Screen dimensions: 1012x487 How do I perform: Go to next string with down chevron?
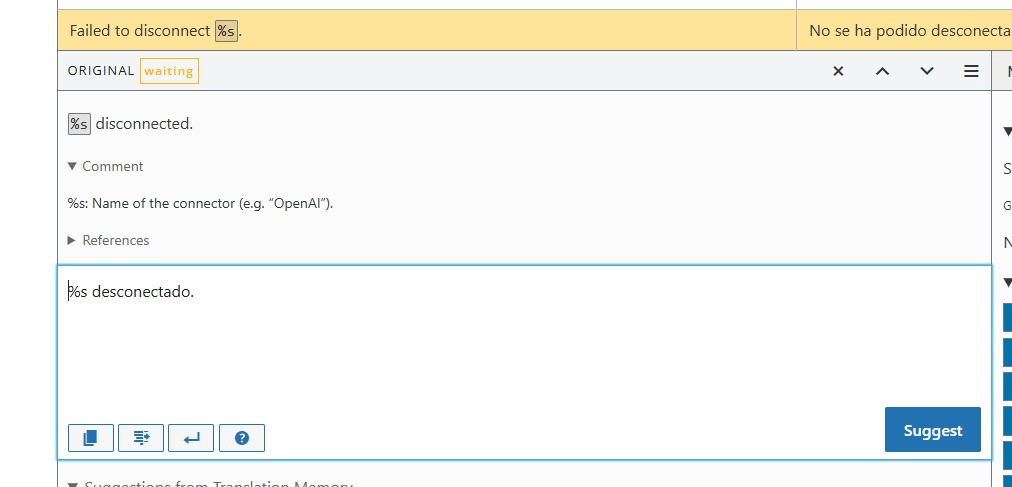pyautogui.click(x=927, y=71)
